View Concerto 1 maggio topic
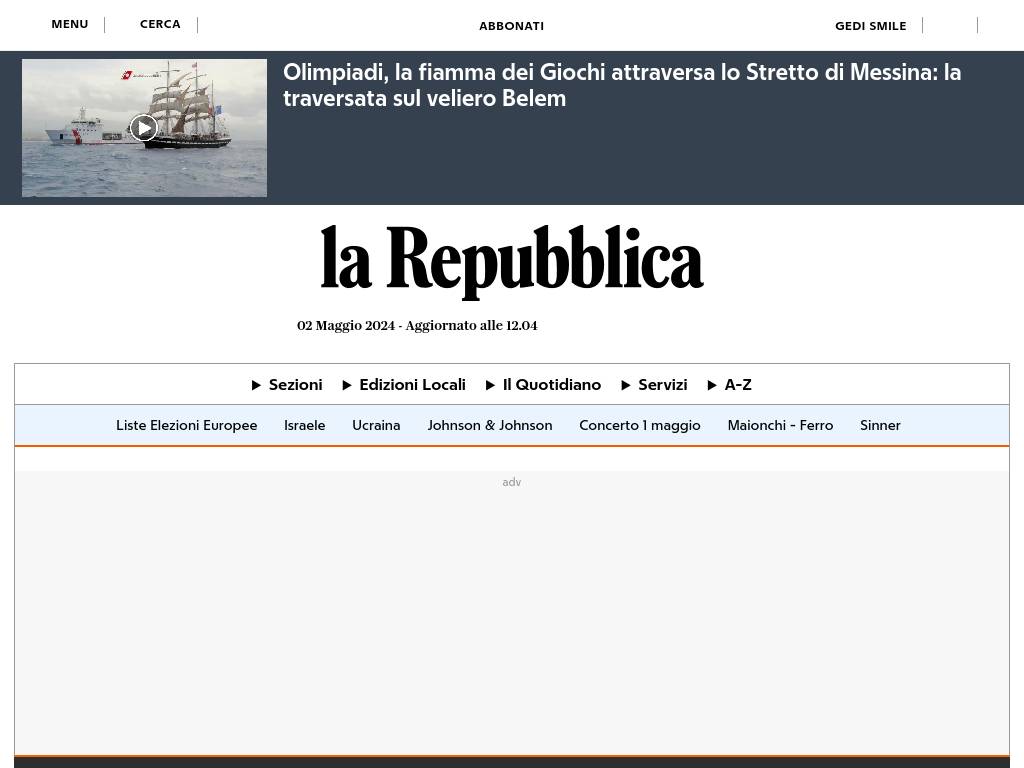The image size is (1024, 768). (x=639, y=425)
